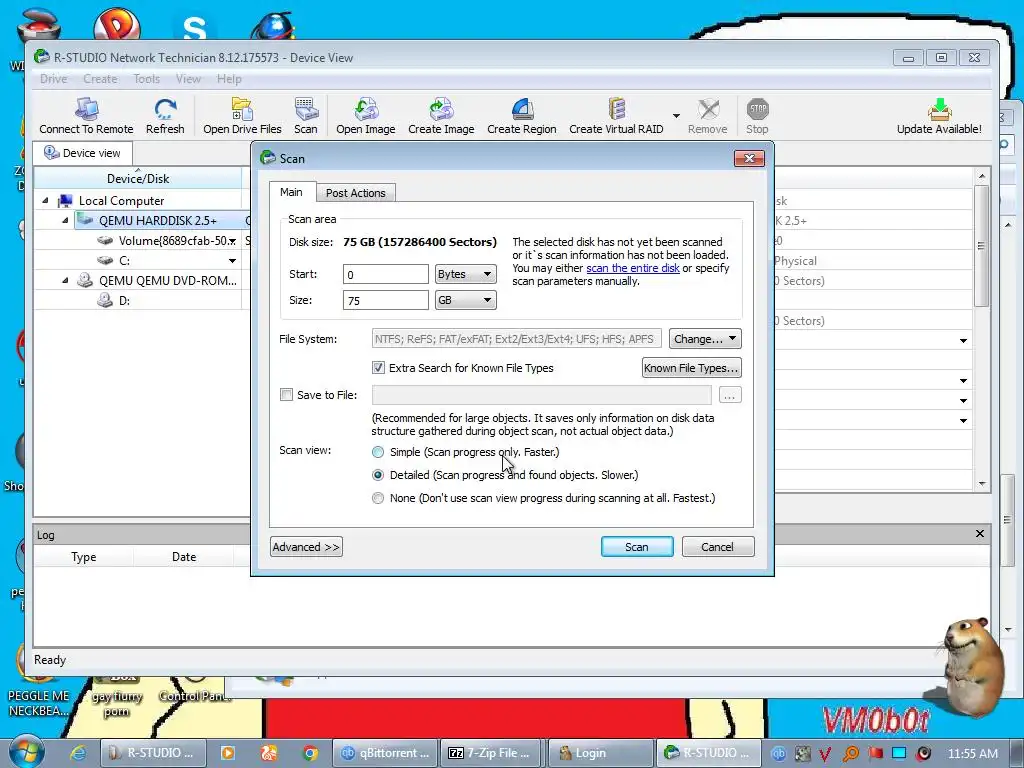Select None scan view option
The image size is (1024, 768).
[x=377, y=498]
